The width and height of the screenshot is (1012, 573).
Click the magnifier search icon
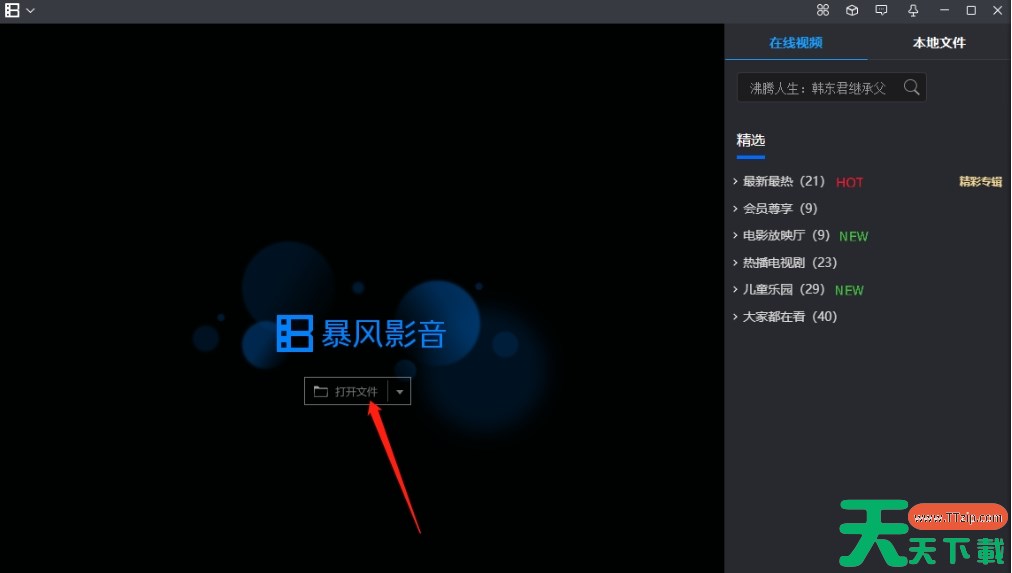[x=911, y=87]
